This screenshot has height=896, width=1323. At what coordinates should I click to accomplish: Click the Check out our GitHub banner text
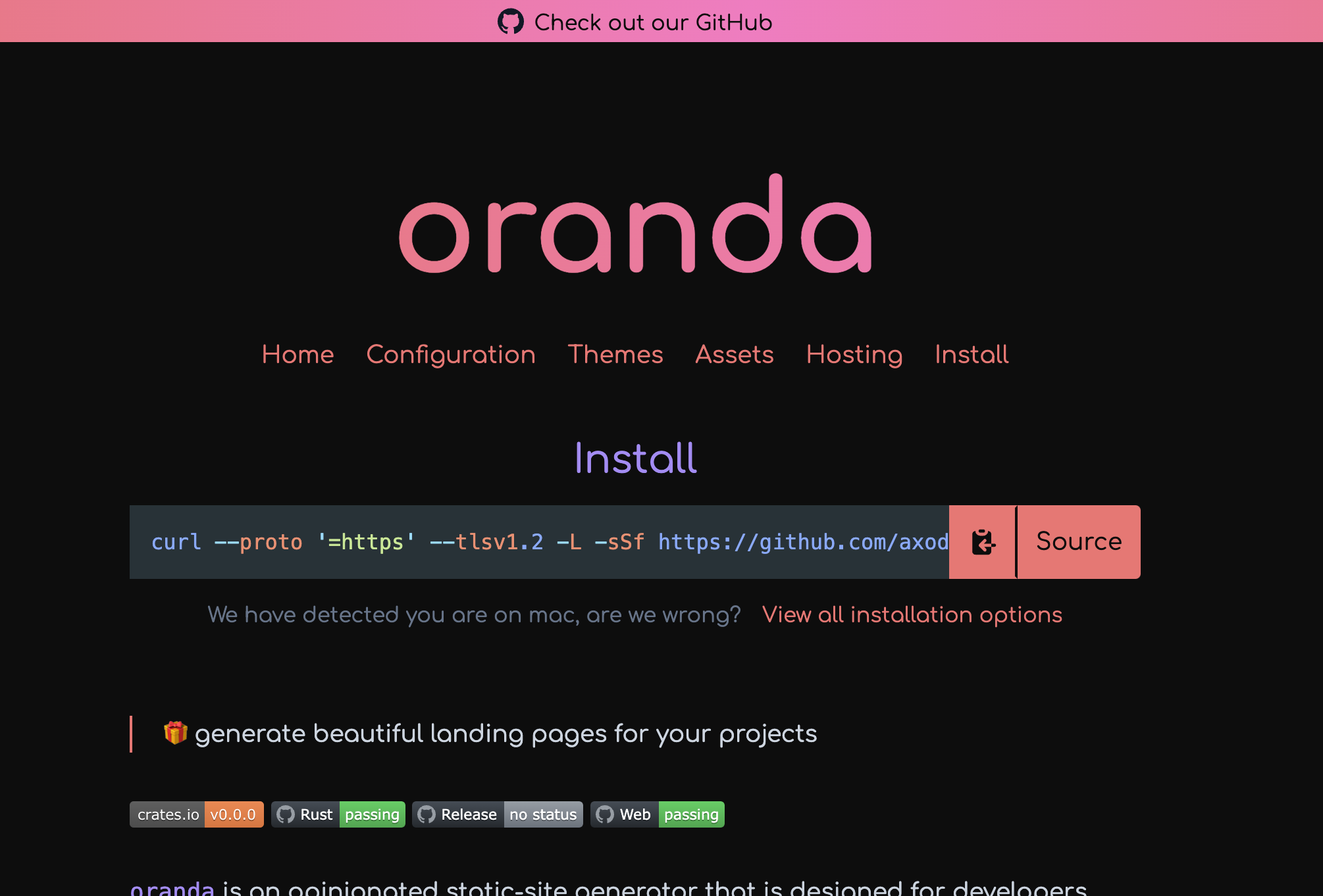[x=653, y=22]
